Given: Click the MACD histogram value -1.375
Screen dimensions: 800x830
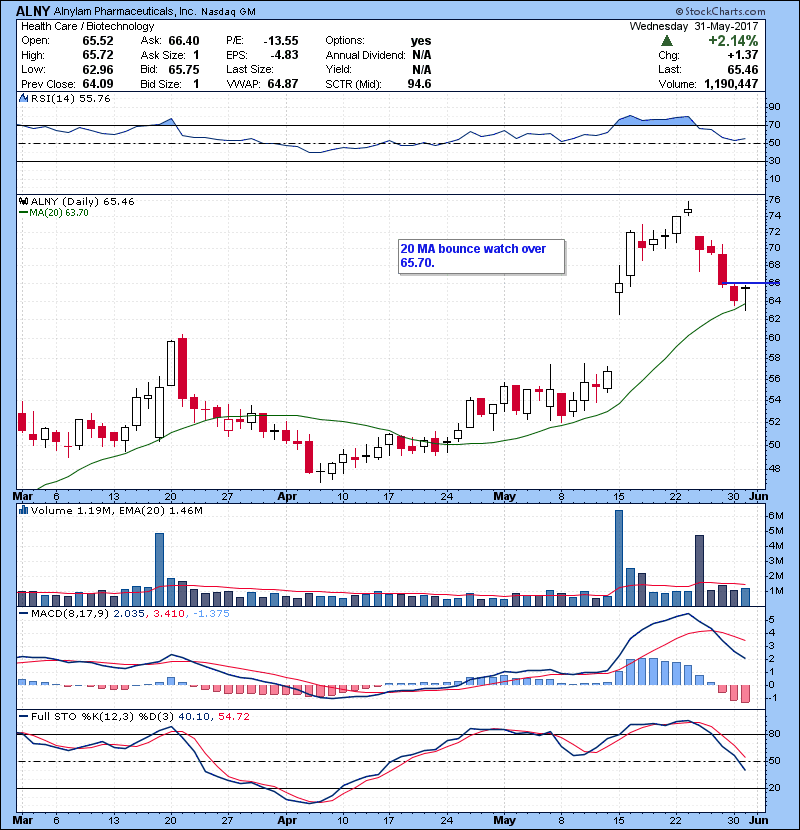Looking at the screenshot, I should (x=211, y=614).
